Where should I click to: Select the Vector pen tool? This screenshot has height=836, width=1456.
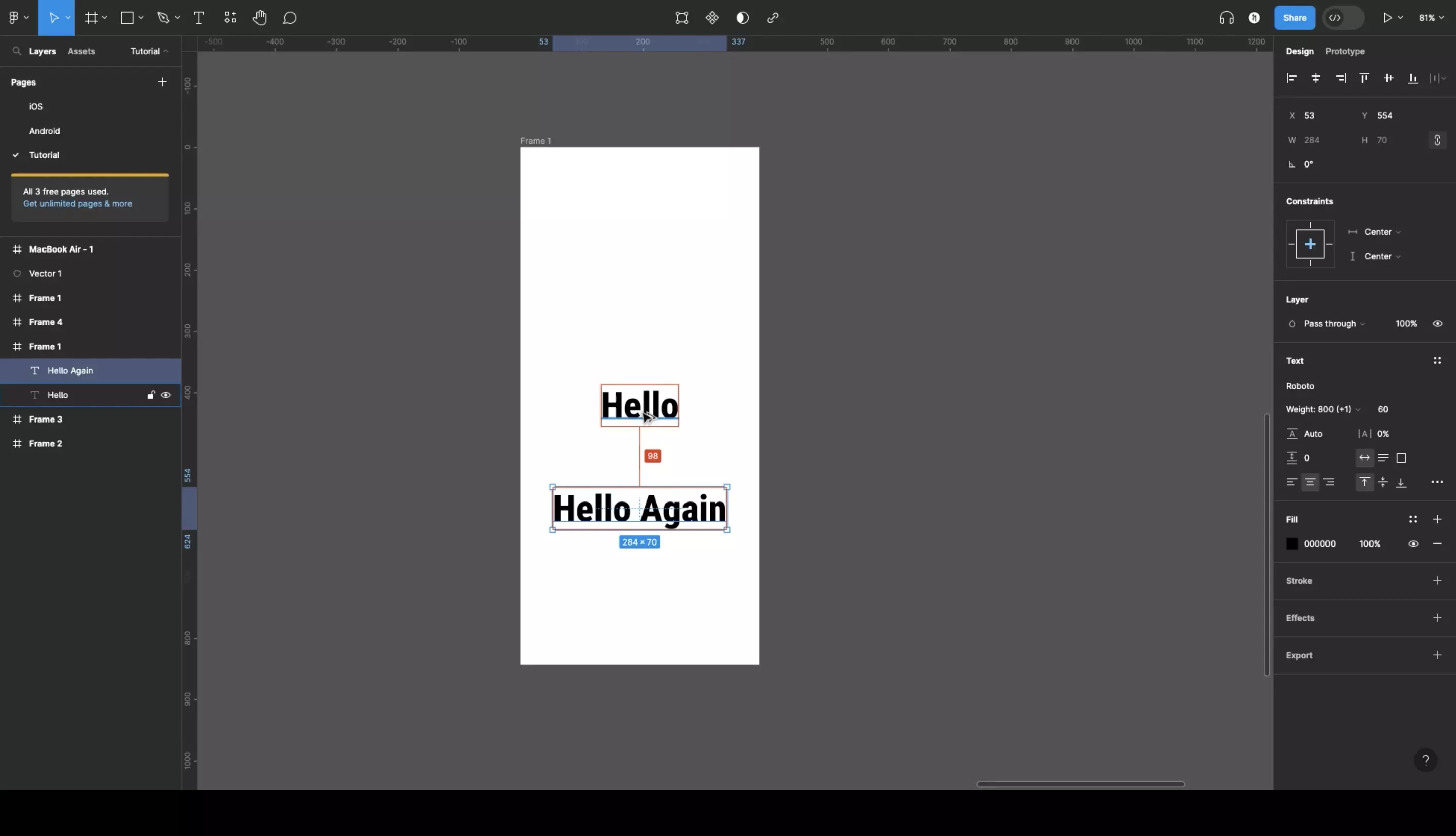pyautogui.click(x=164, y=17)
